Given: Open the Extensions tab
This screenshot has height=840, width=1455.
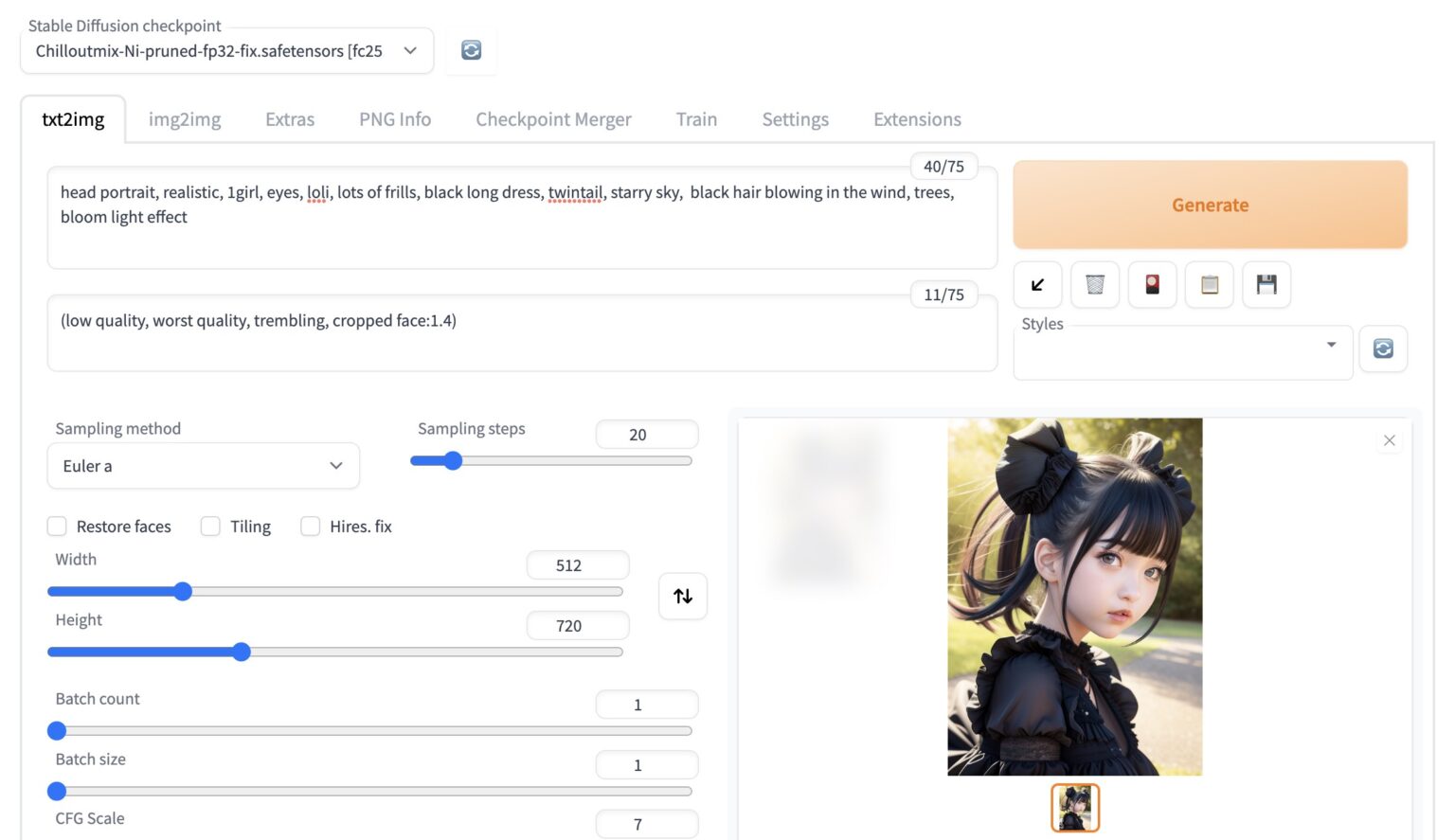Looking at the screenshot, I should pos(917,119).
